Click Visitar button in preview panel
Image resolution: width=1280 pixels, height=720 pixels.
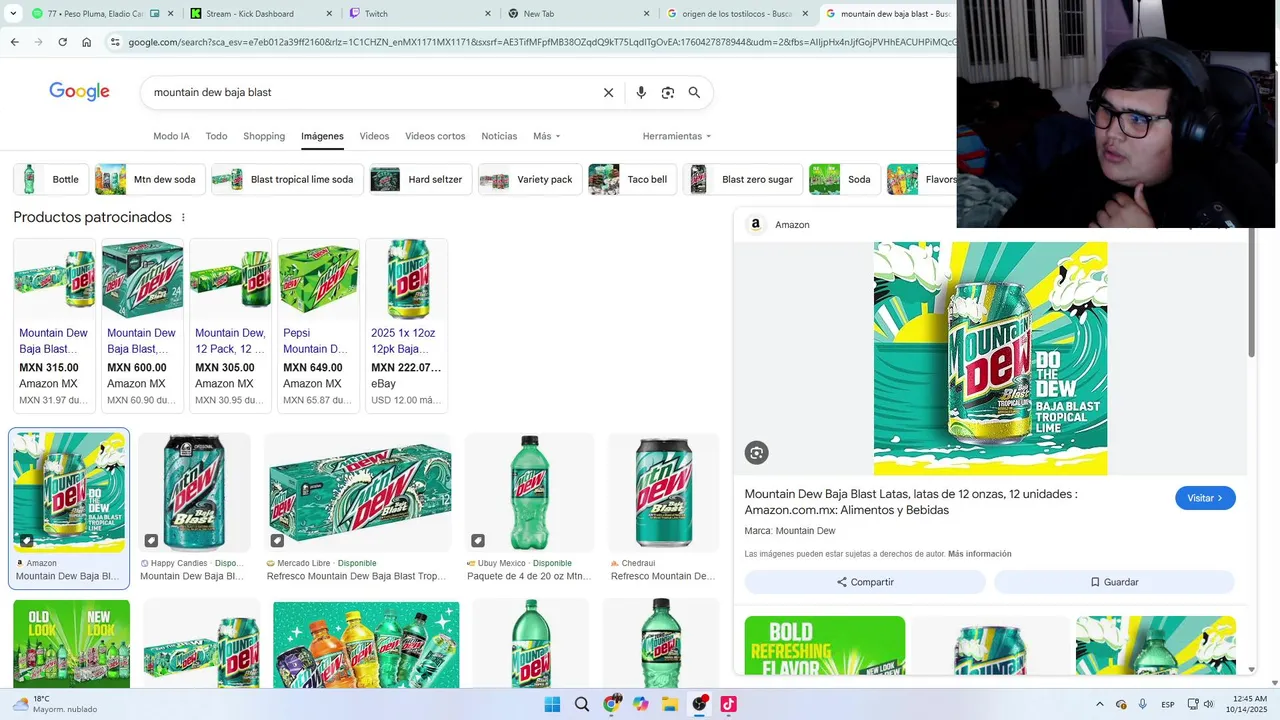(1205, 498)
